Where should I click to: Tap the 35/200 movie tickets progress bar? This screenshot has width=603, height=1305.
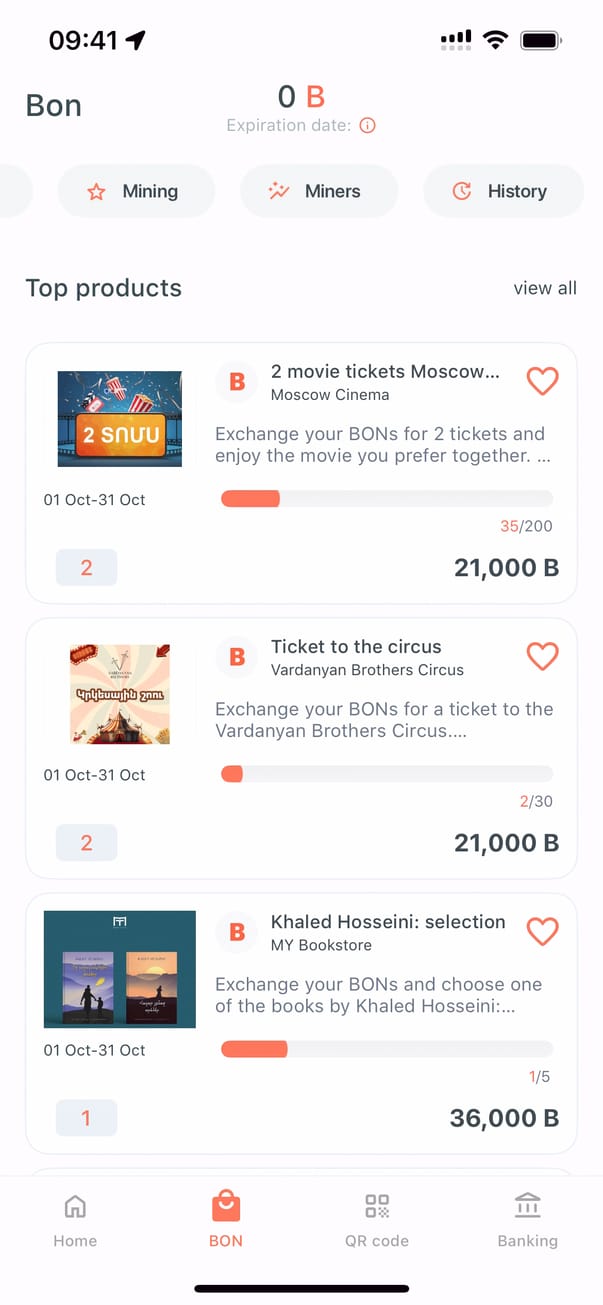click(386, 499)
